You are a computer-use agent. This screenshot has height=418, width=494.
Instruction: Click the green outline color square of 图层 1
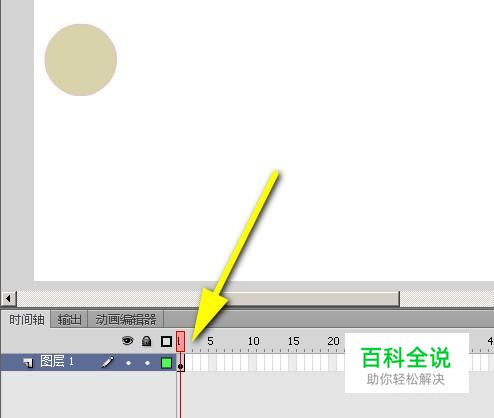166,363
